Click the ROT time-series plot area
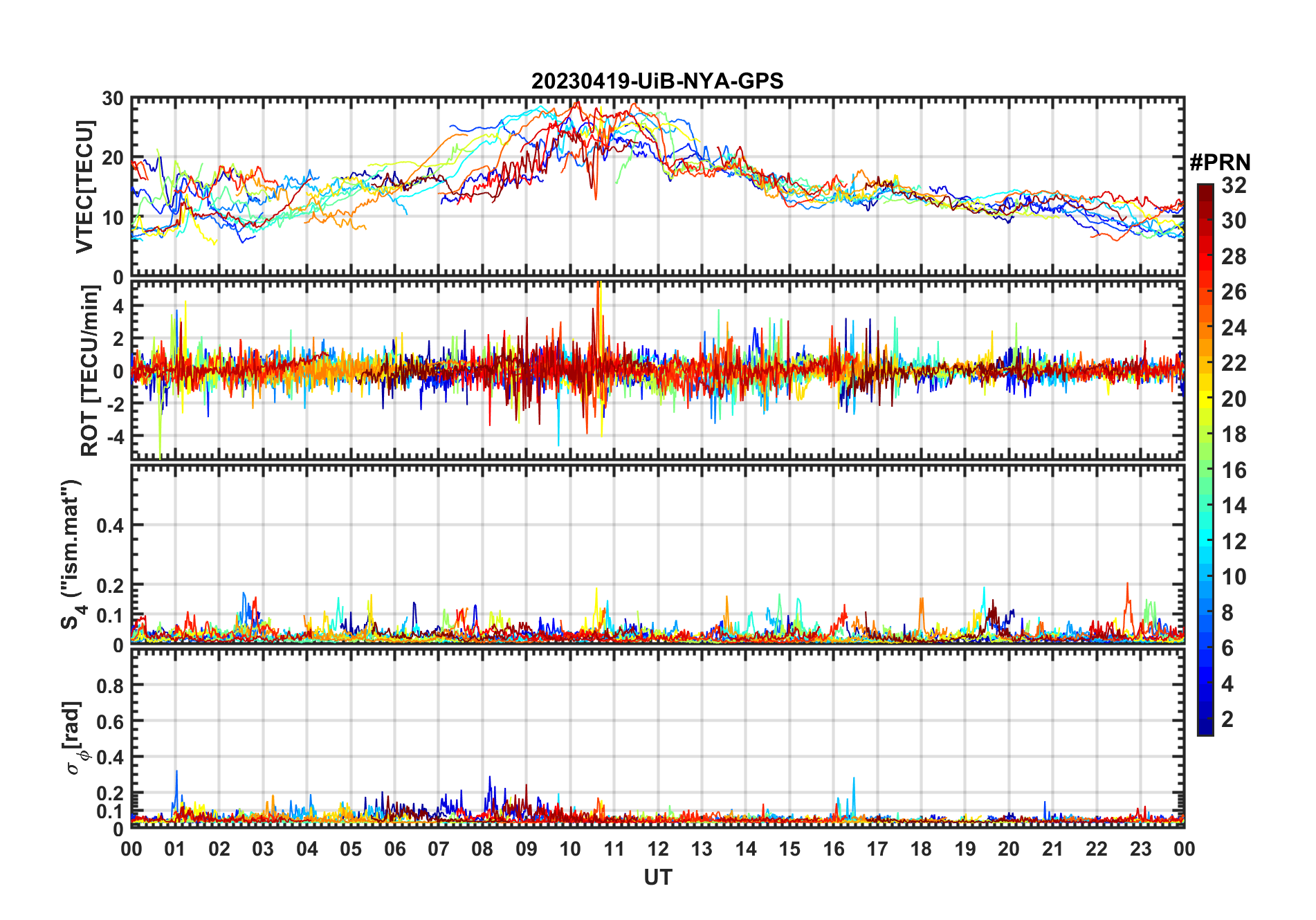 (658, 370)
